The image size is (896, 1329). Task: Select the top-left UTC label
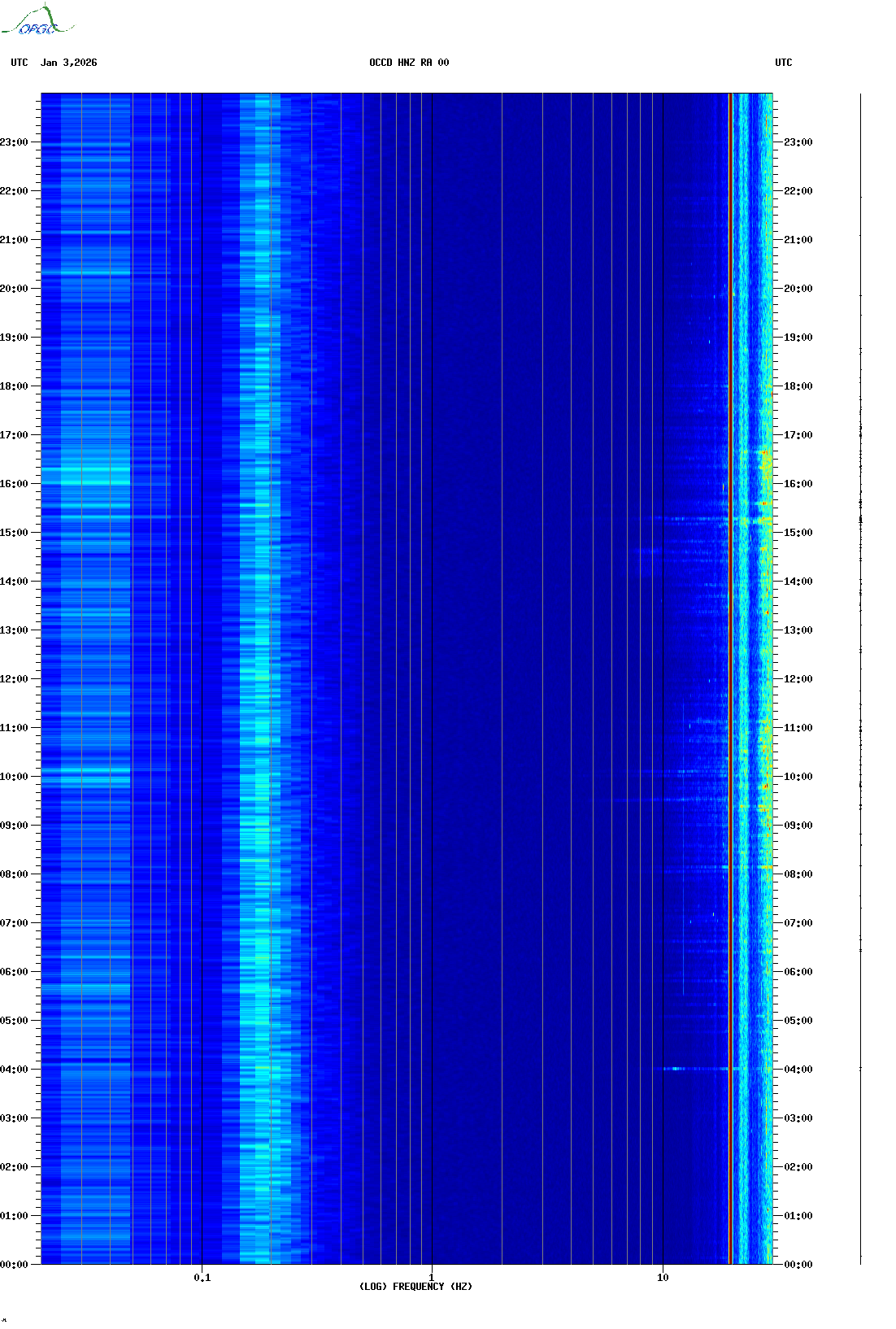(x=20, y=63)
